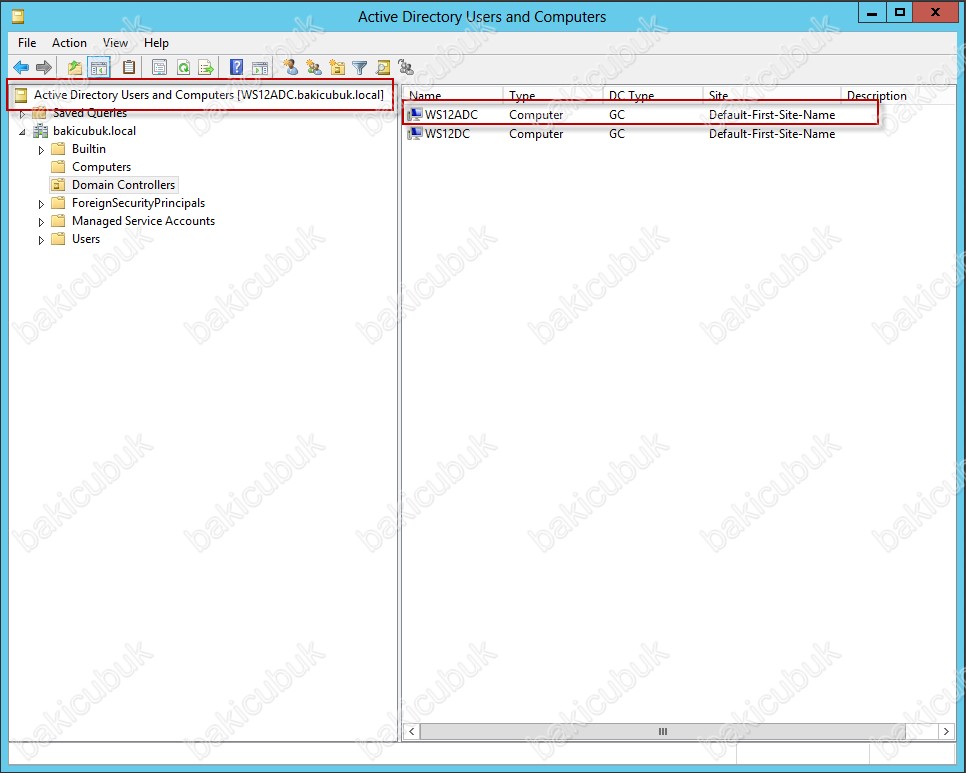The width and height of the screenshot is (966, 773).
Task: Click the WS12ADC computer icon
Action: [x=415, y=115]
